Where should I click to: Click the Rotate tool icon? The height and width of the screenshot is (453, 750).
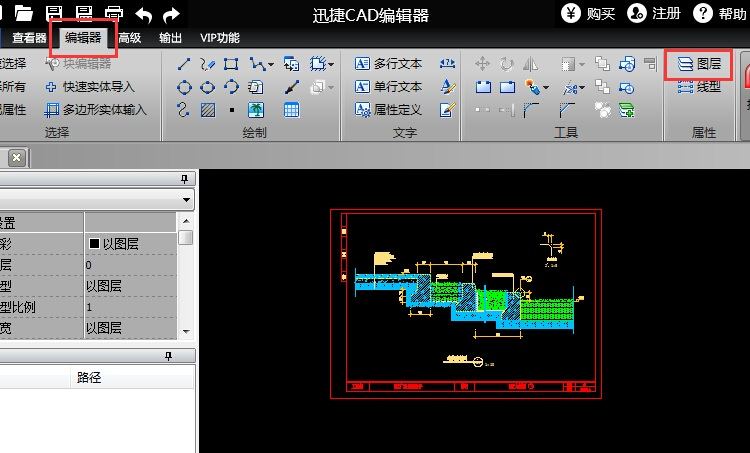coord(507,64)
